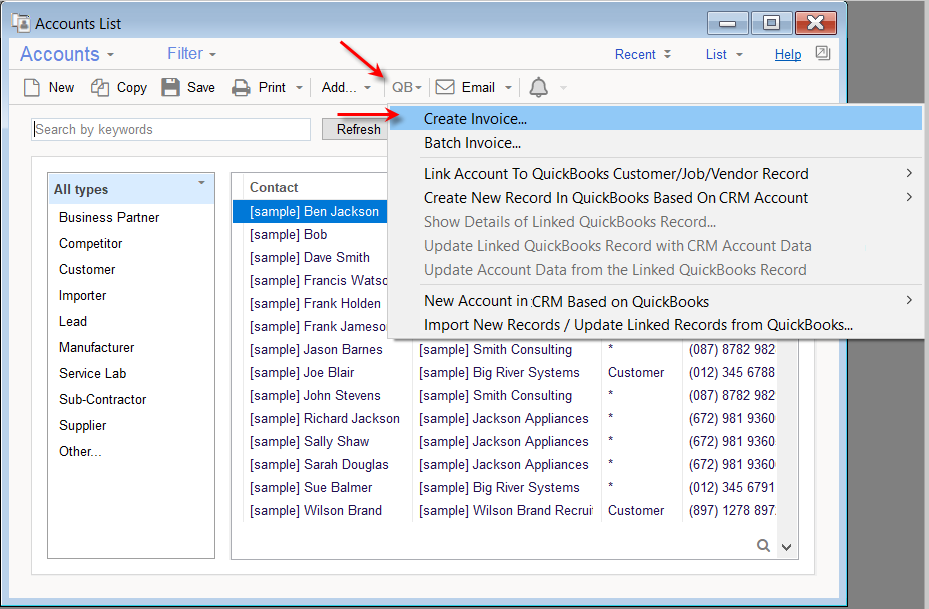Click the Search by keywords field

171,129
